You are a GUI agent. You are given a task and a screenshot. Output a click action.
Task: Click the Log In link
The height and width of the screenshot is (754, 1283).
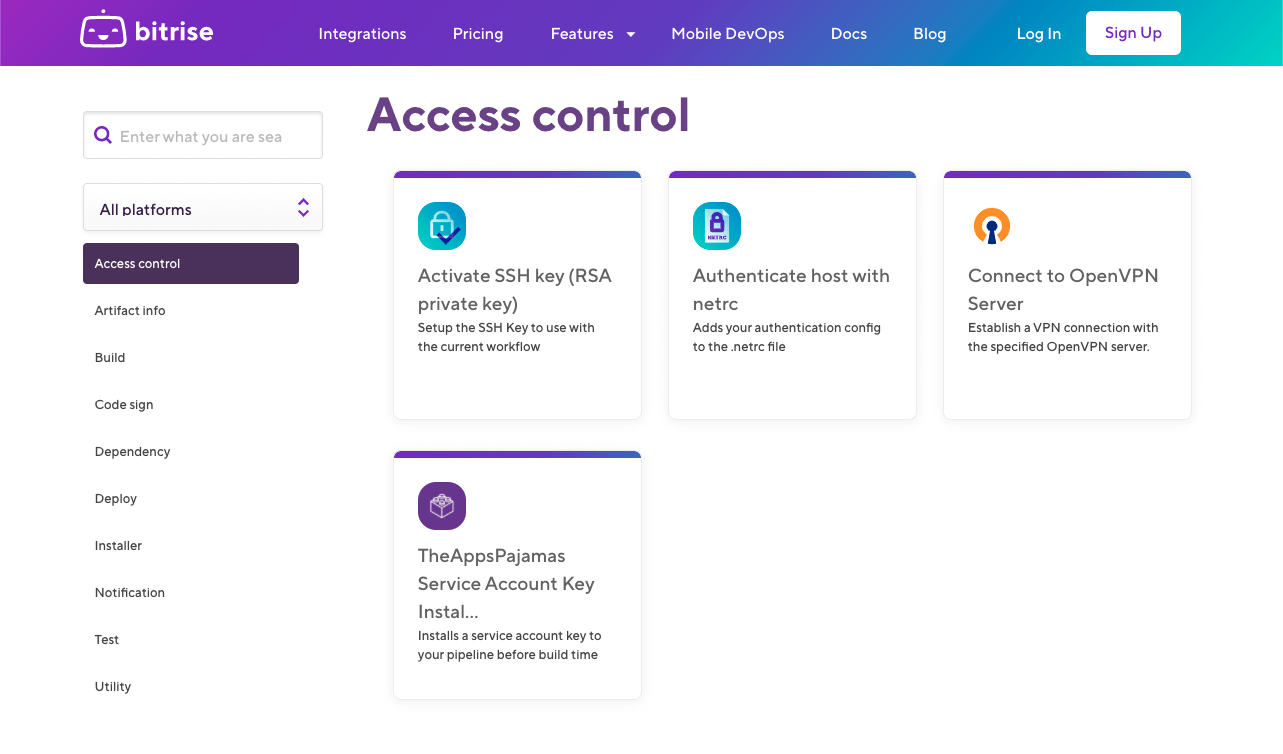[x=1039, y=34]
